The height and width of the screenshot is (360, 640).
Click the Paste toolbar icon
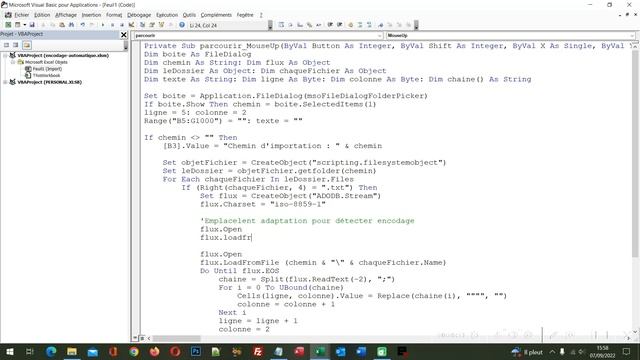click(62, 25)
